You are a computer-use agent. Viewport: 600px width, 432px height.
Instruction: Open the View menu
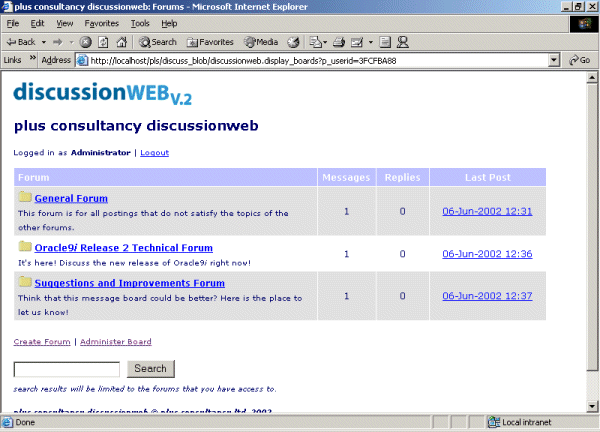click(65, 24)
